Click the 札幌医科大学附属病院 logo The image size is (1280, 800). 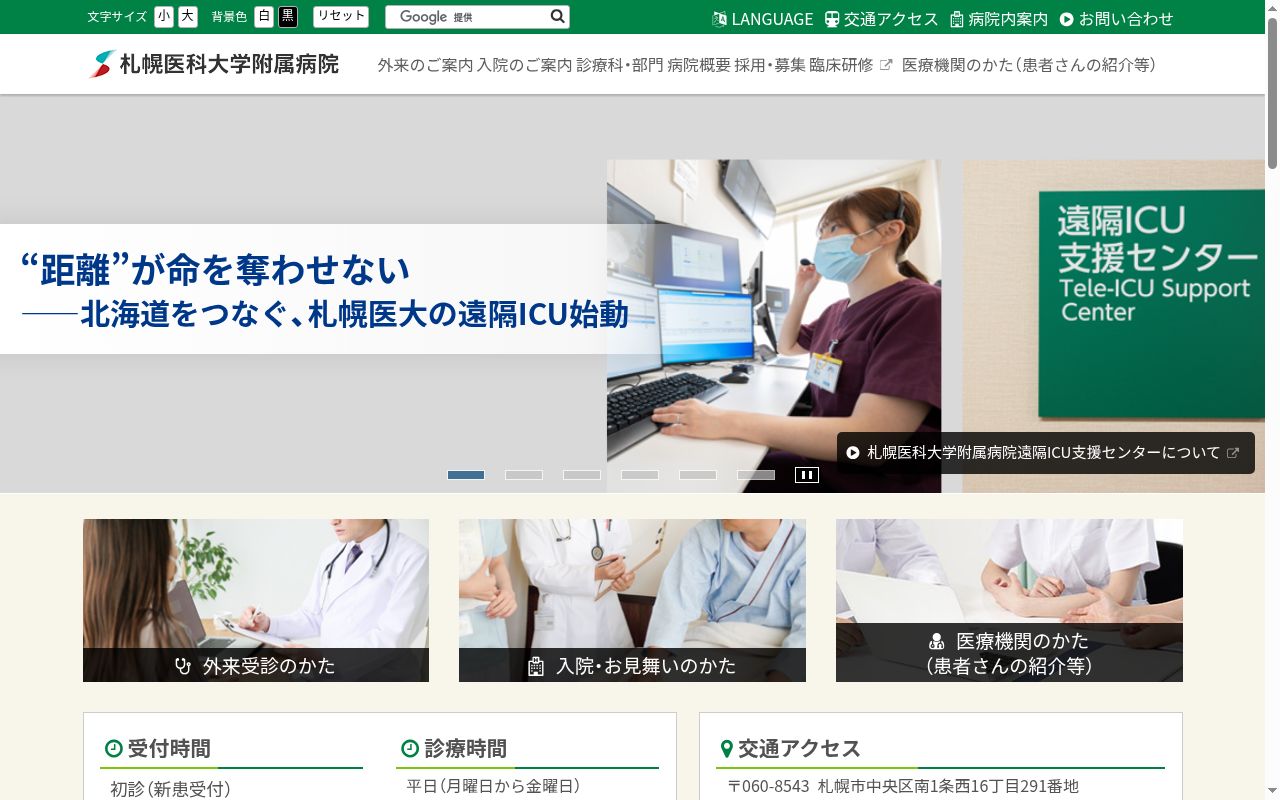[x=214, y=64]
